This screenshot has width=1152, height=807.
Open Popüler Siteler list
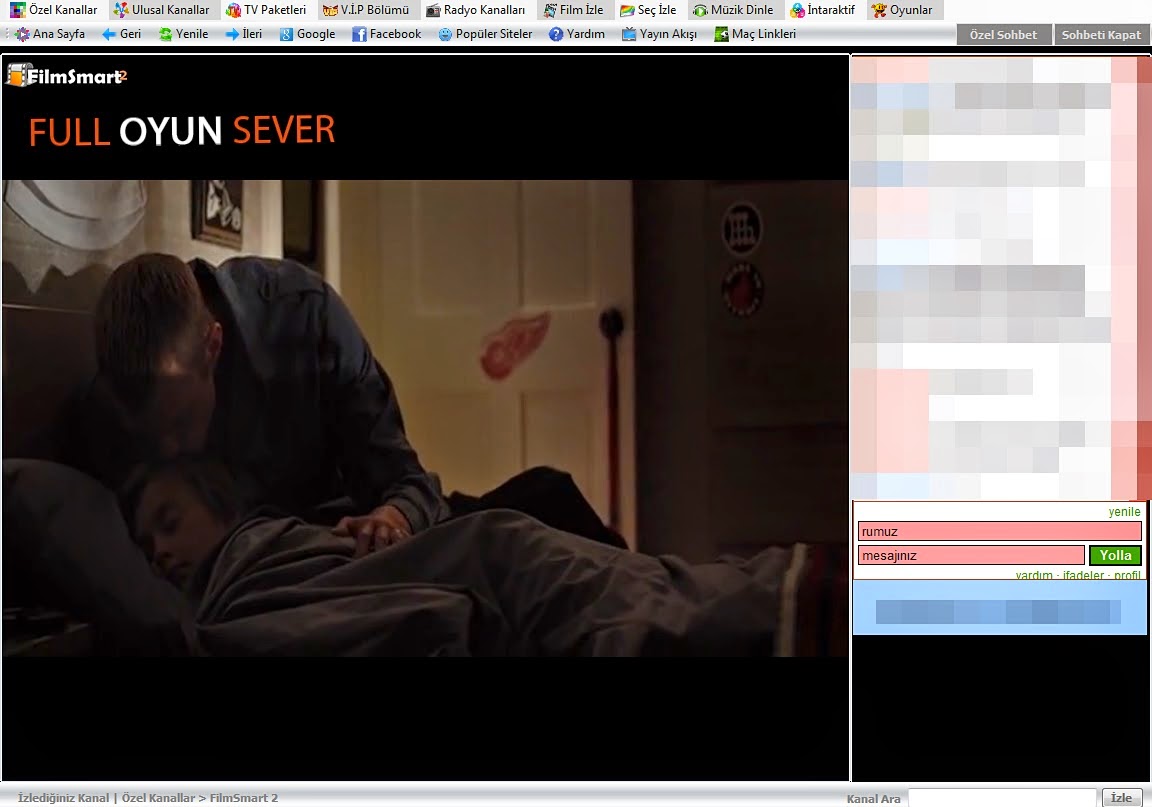coord(485,34)
